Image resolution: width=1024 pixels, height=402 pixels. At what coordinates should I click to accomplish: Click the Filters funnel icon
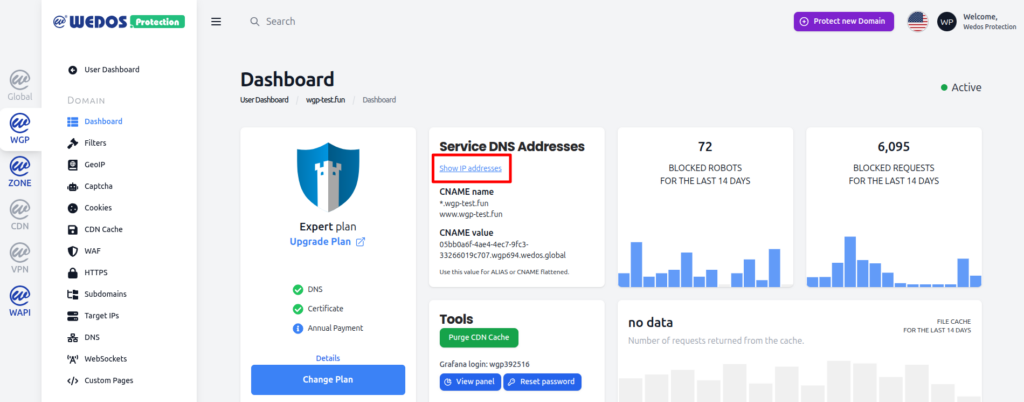pos(72,143)
